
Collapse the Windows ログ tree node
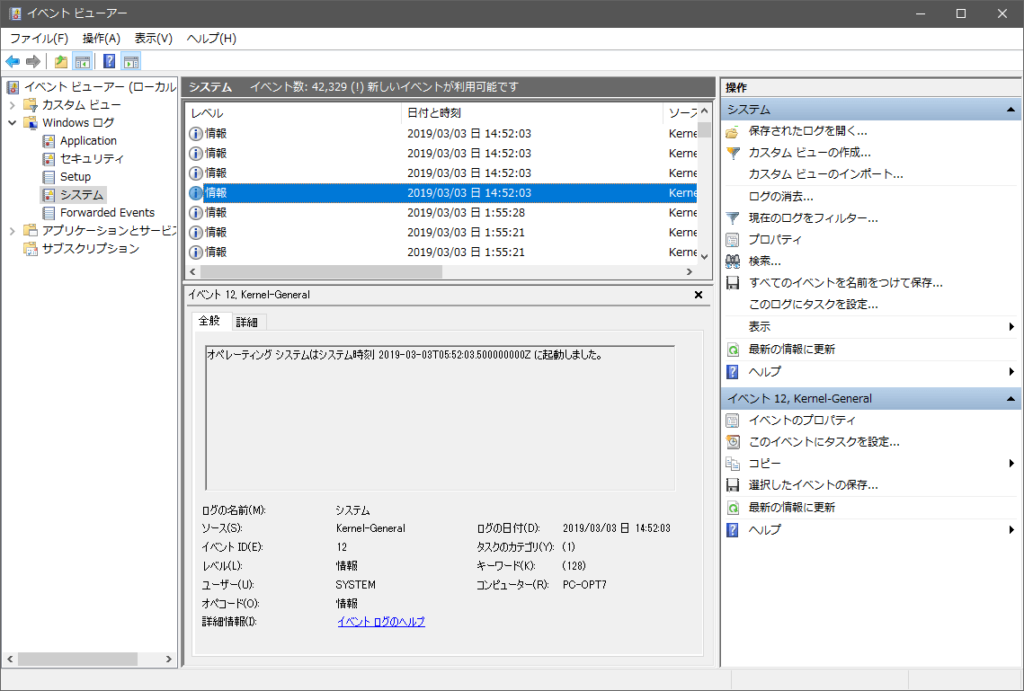point(12,123)
